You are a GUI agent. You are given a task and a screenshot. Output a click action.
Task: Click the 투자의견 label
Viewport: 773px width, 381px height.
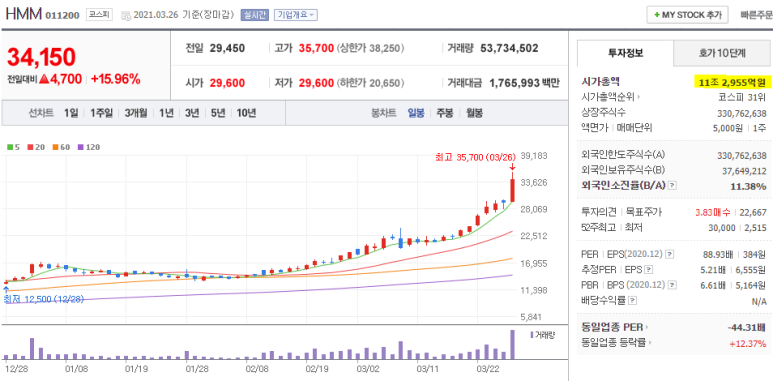pyautogui.click(x=599, y=212)
